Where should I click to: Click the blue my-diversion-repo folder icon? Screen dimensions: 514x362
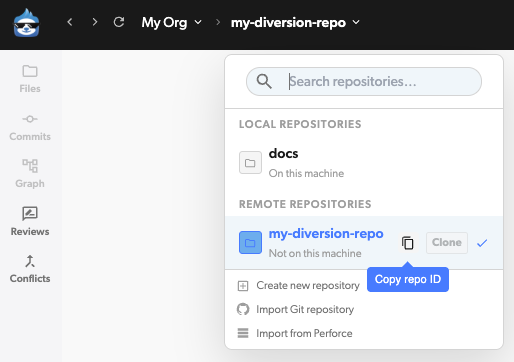(250, 243)
